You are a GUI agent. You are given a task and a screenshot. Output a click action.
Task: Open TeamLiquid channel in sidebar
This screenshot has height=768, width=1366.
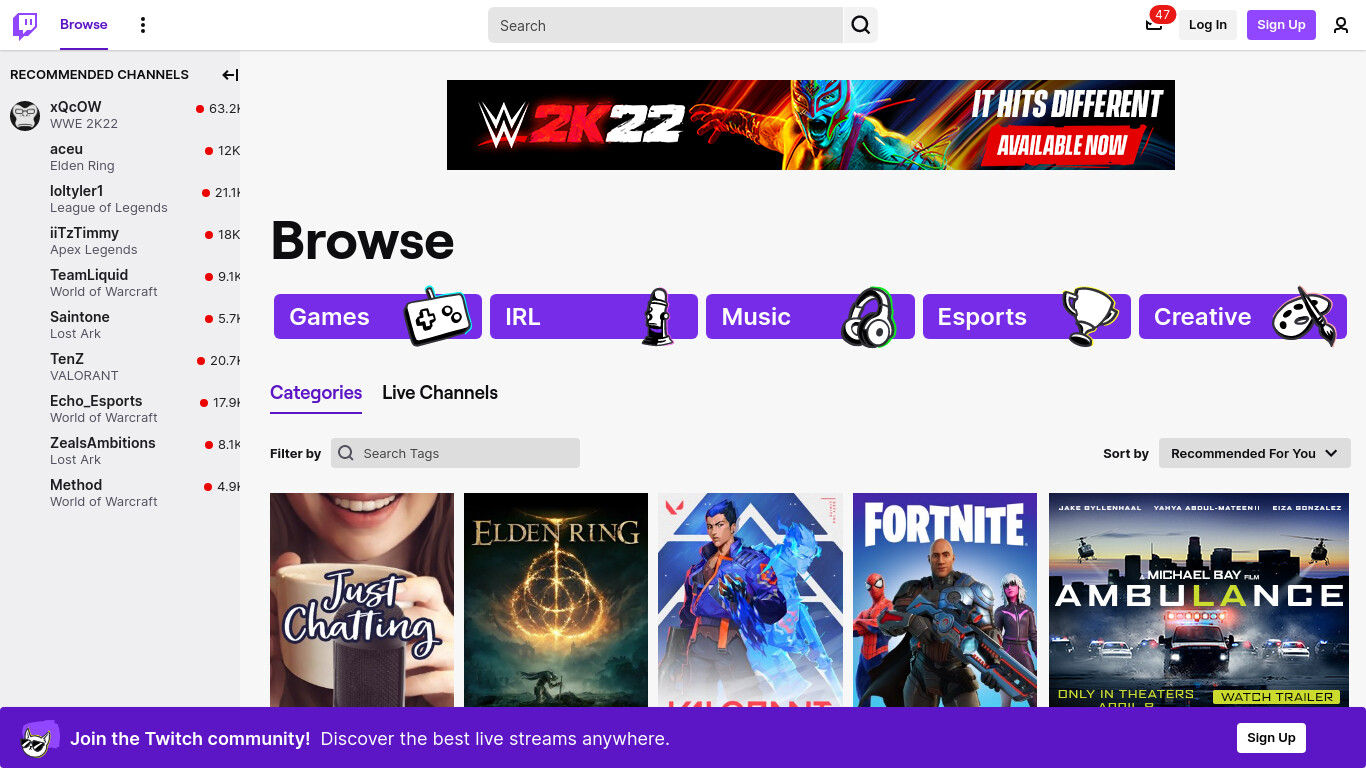(x=120, y=283)
